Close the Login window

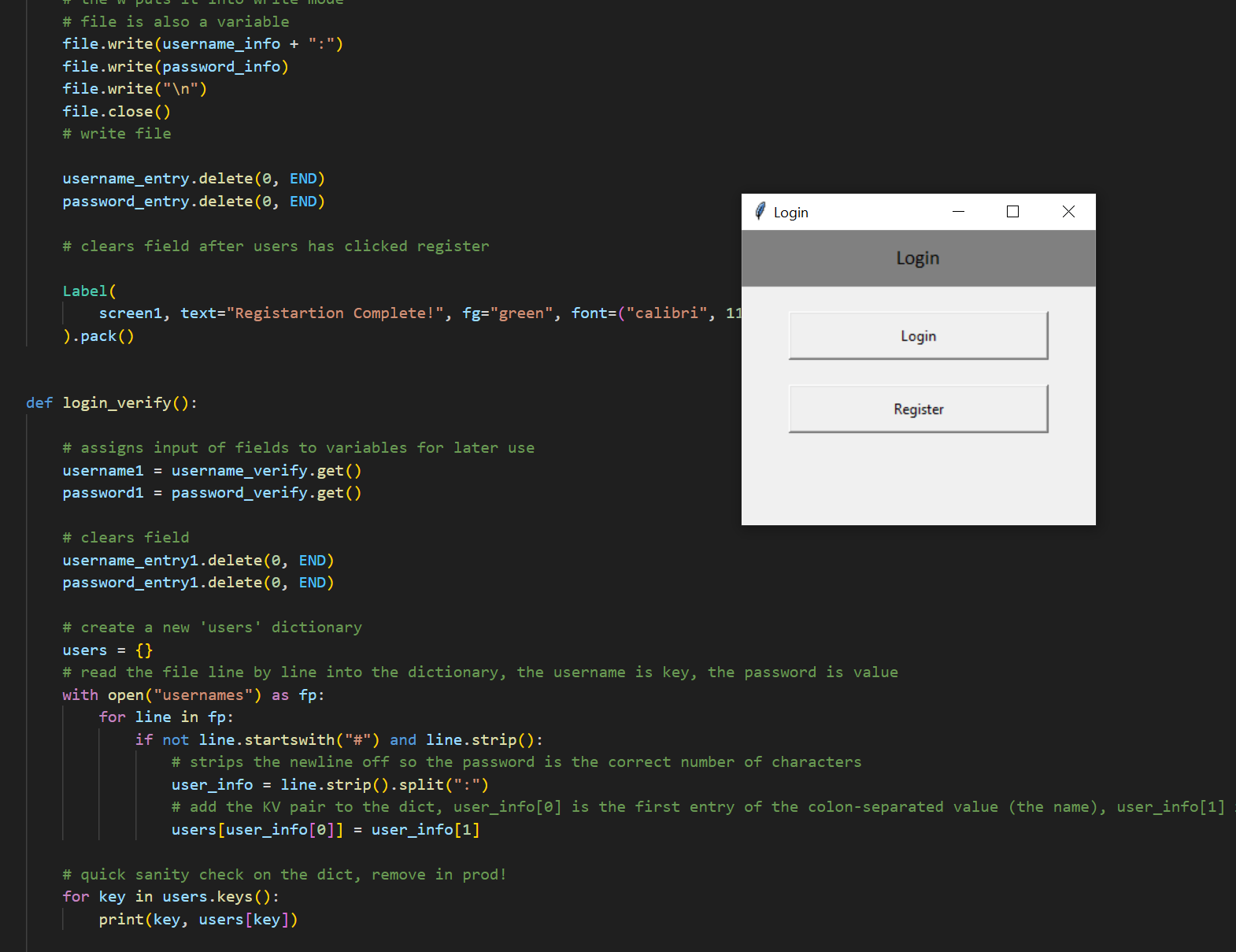pyautogui.click(x=1068, y=212)
